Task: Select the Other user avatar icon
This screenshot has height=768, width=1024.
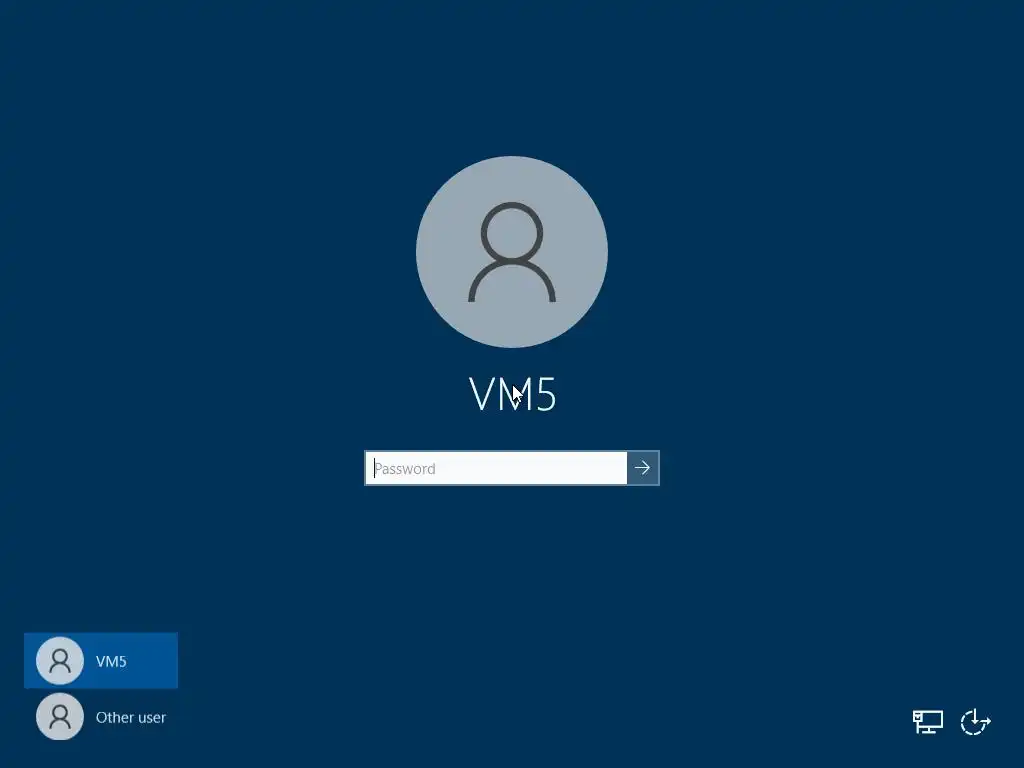Action: pyautogui.click(x=59, y=716)
